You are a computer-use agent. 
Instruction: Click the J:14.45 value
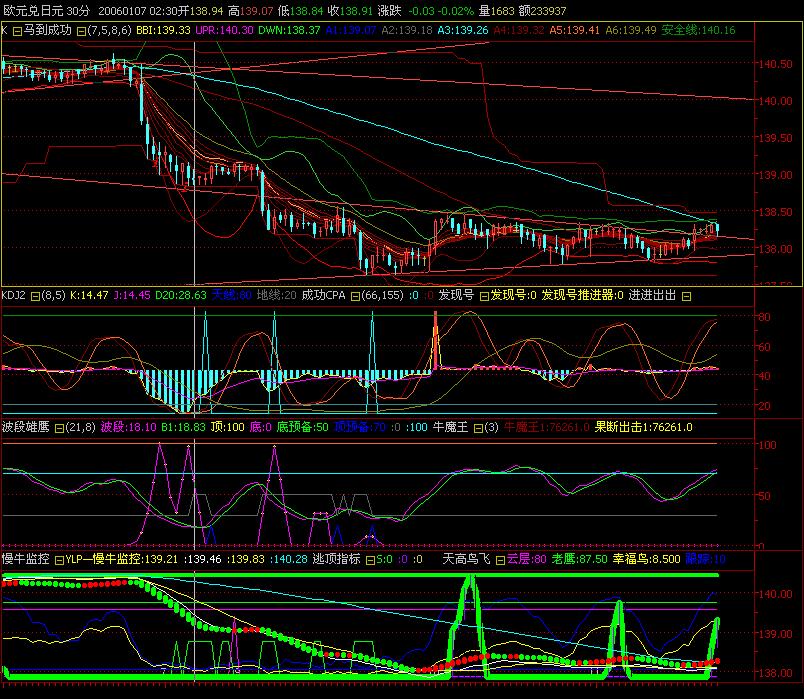coord(132,295)
